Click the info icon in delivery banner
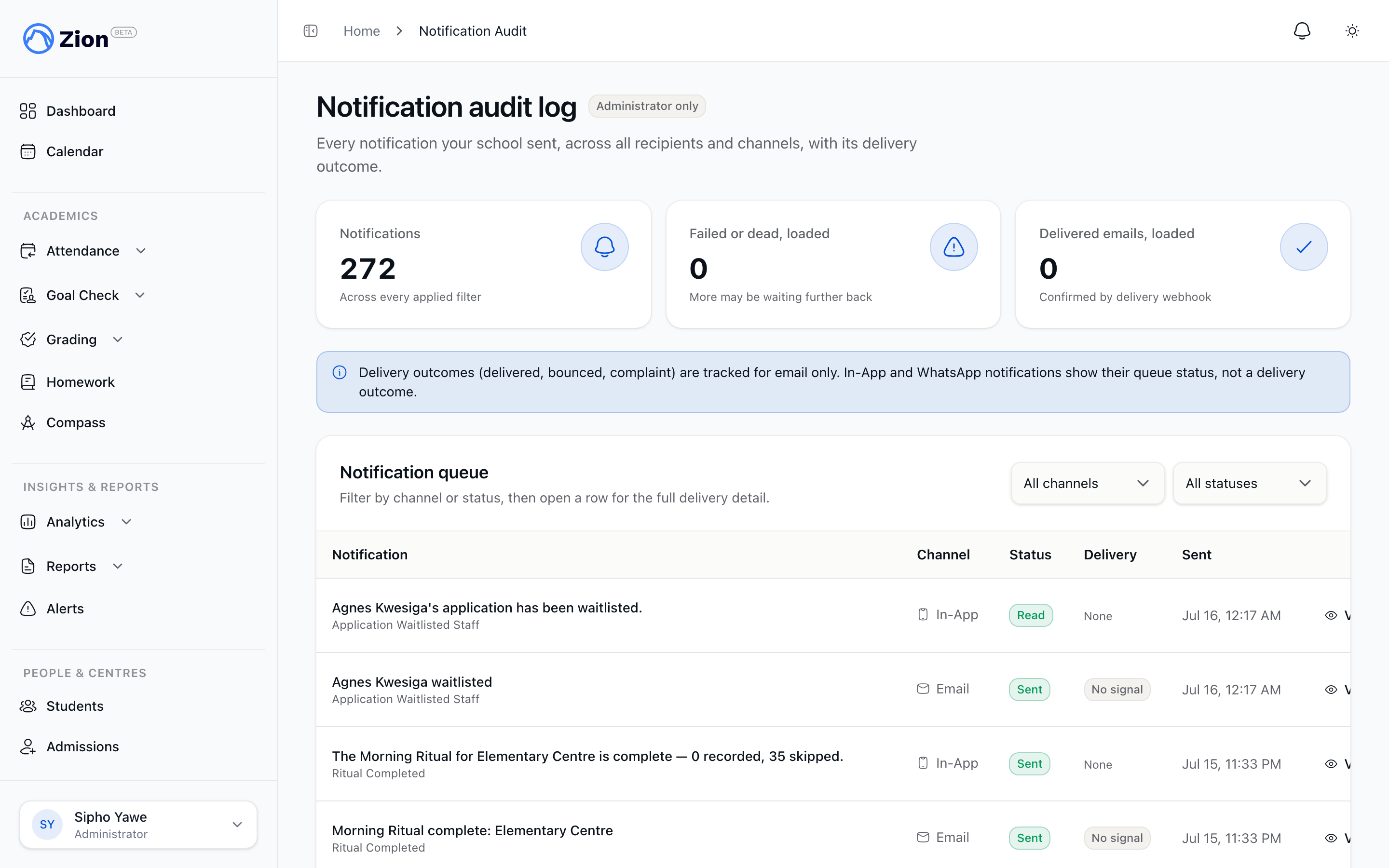The height and width of the screenshot is (868, 1389). pos(340,373)
